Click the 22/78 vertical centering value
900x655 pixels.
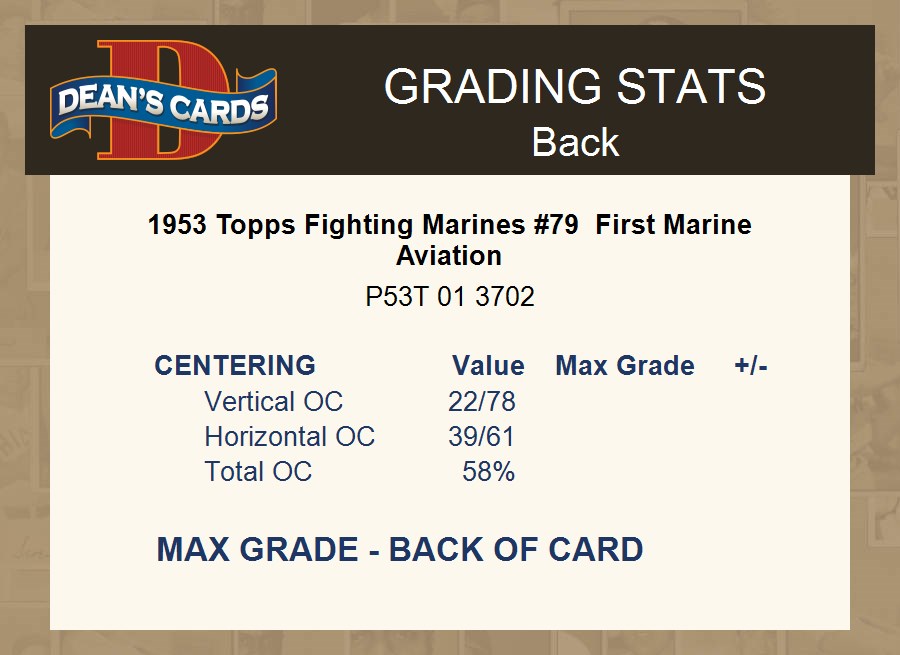point(482,402)
